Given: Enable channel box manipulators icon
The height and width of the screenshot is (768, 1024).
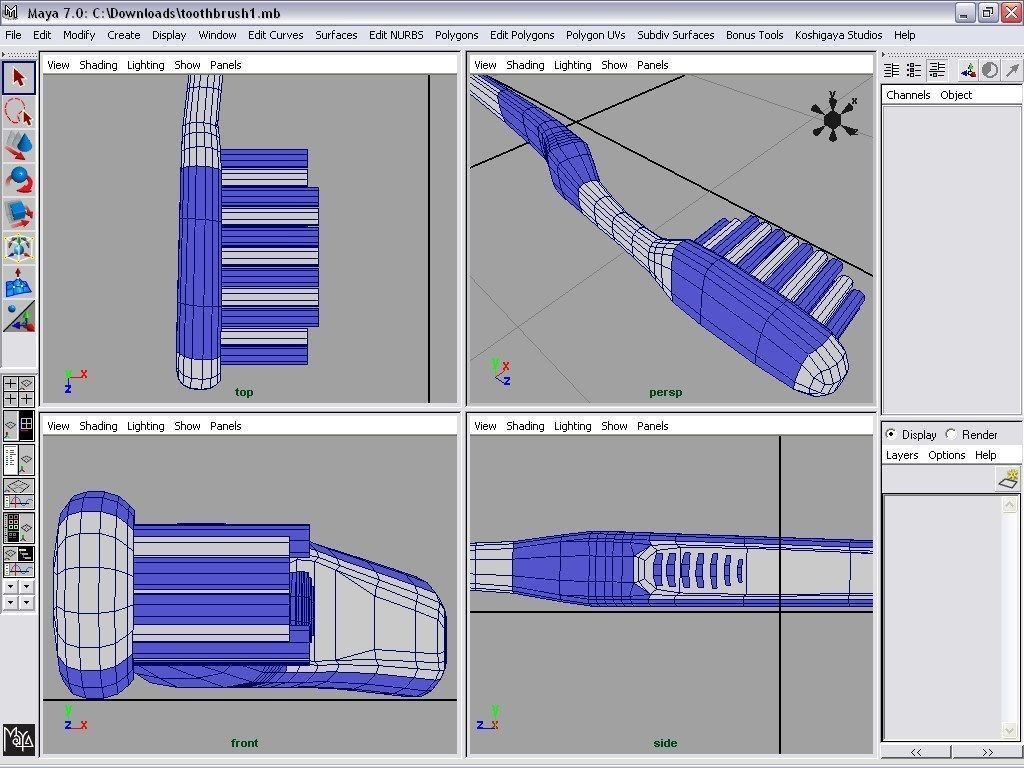Looking at the screenshot, I should click(967, 70).
